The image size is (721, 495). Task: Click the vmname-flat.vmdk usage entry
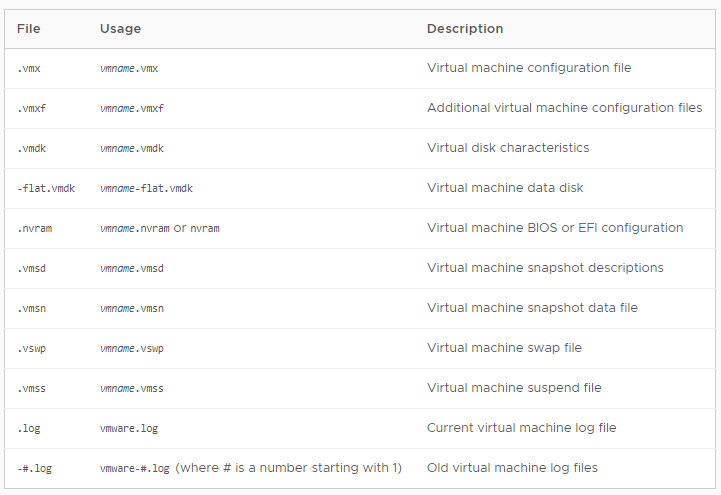pyautogui.click(x=146, y=188)
